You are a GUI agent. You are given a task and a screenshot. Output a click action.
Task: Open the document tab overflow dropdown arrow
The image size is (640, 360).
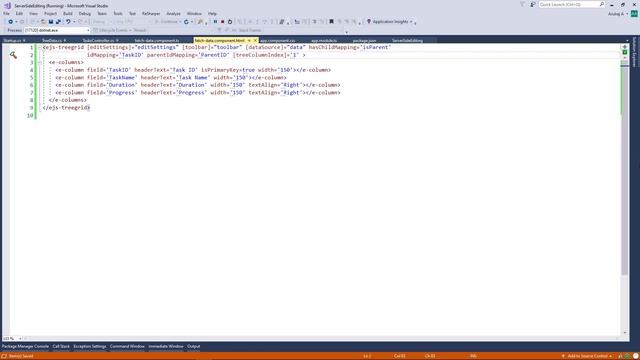(627, 40)
